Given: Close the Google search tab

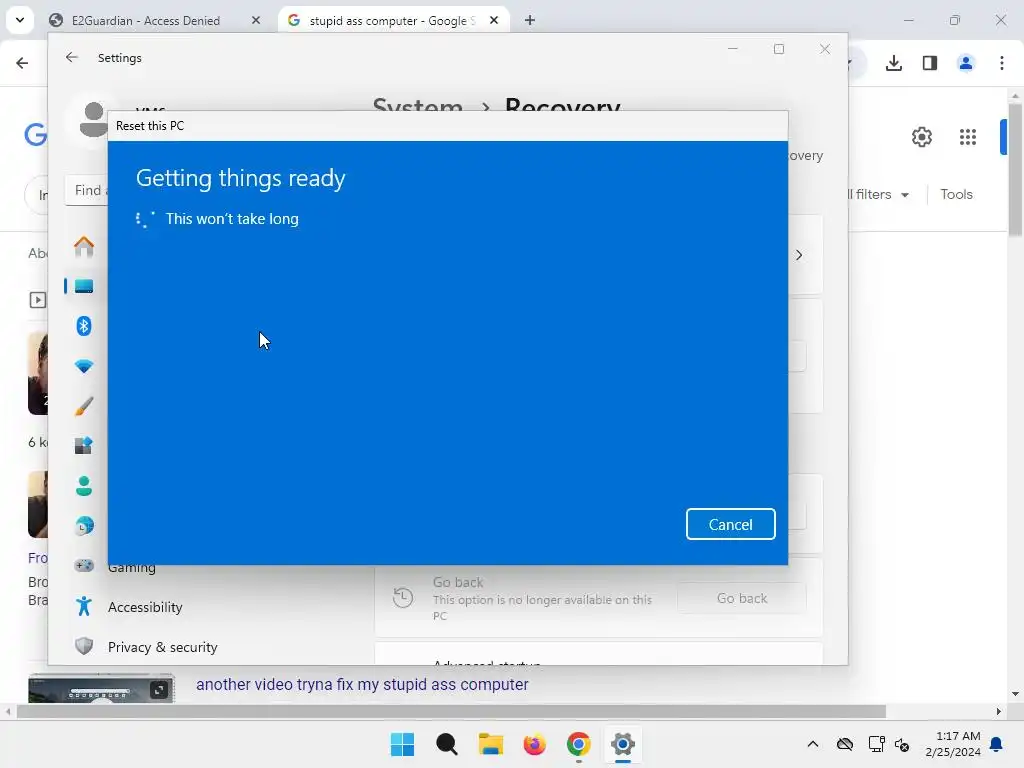Looking at the screenshot, I should (x=494, y=20).
